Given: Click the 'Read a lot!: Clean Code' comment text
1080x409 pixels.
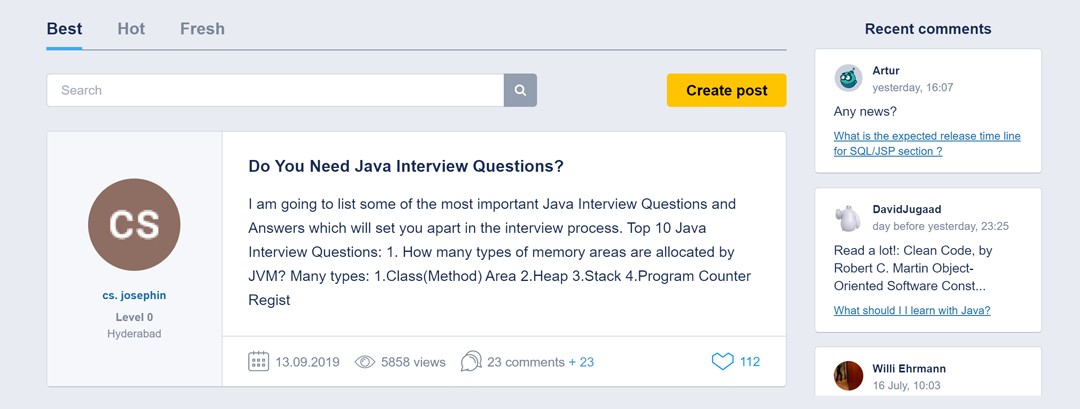Looking at the screenshot, I should pos(913,269).
